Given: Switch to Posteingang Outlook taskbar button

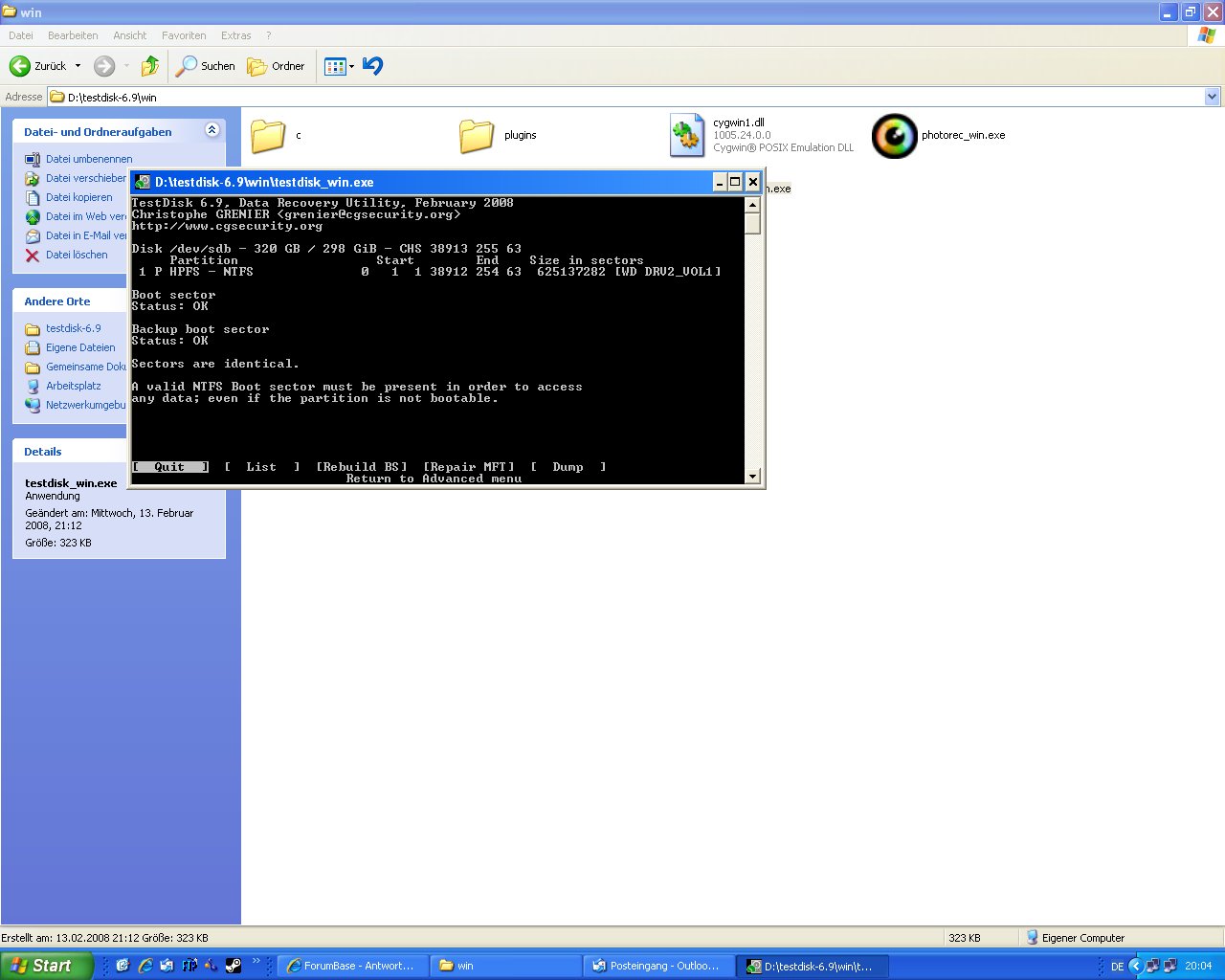Looking at the screenshot, I should point(658,966).
